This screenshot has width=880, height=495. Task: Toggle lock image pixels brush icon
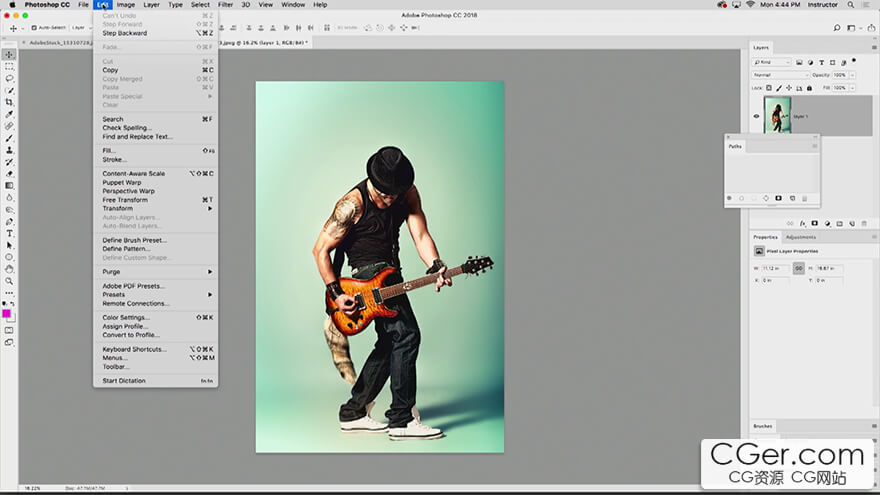click(x=779, y=88)
